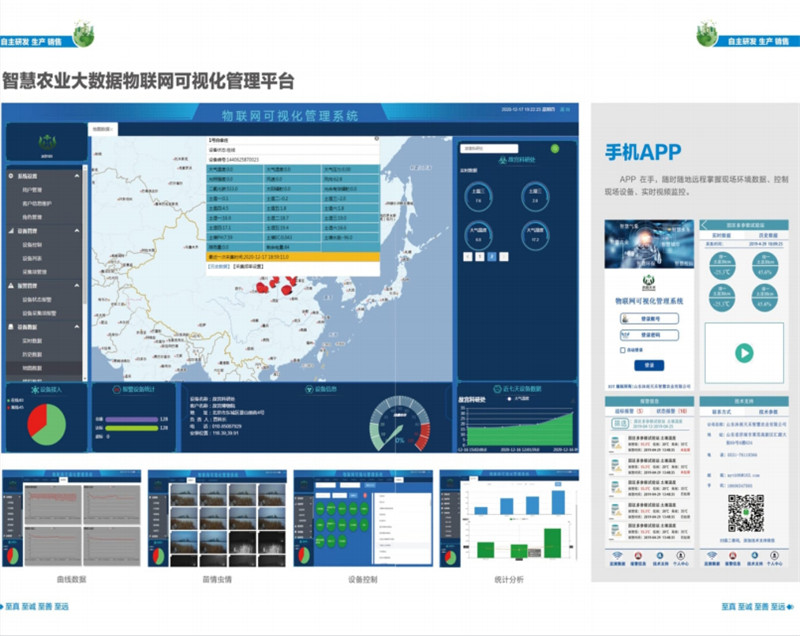Click the blue login button in mobile app
The width and height of the screenshot is (800, 636).
click(x=649, y=366)
